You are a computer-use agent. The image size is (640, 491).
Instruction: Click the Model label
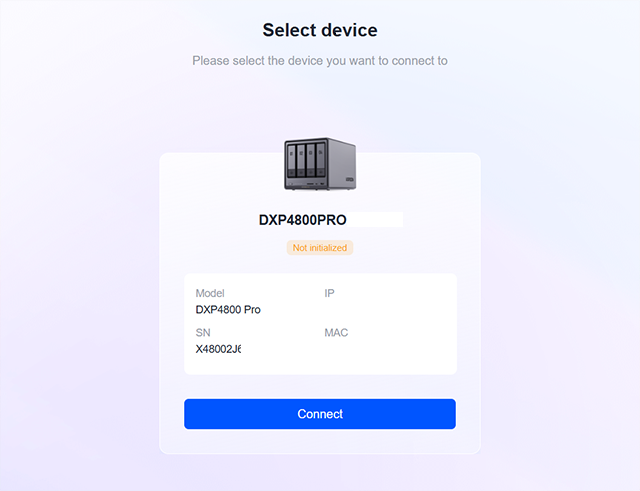(x=210, y=294)
